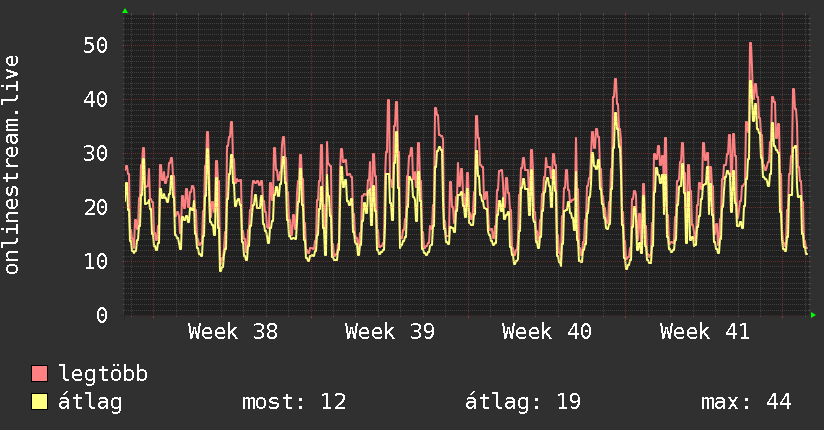Click the 50 value on y-axis
Screen dimensions: 824x430
(x=96, y=46)
